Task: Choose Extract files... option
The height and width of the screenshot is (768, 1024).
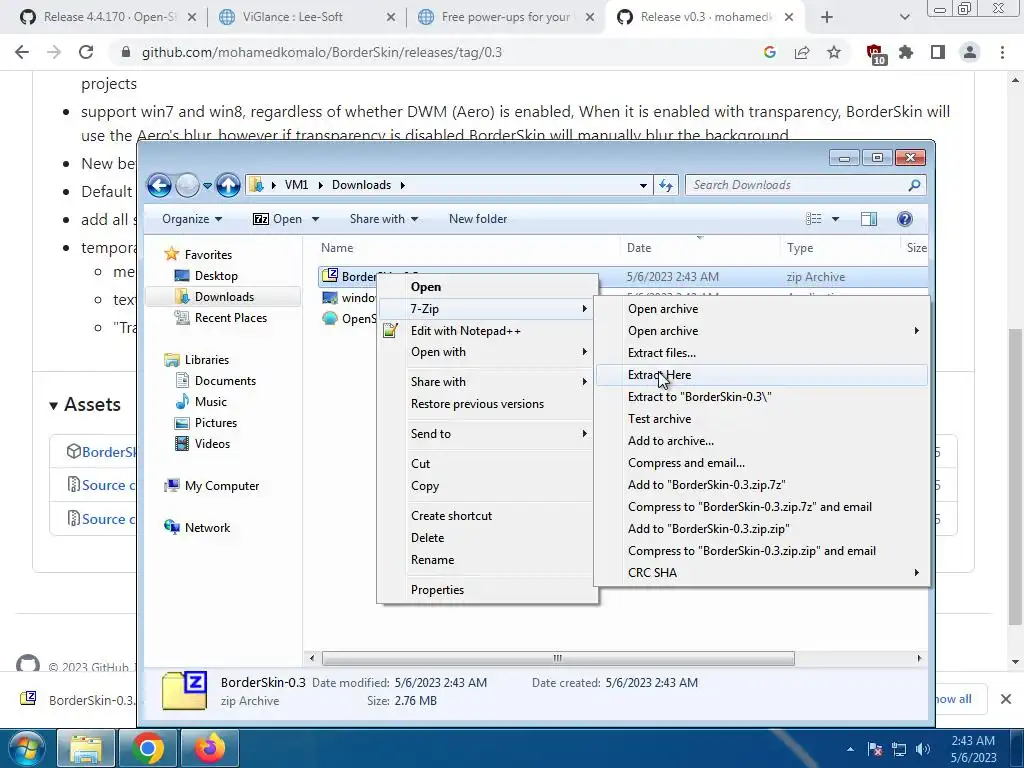Action: 761,353
